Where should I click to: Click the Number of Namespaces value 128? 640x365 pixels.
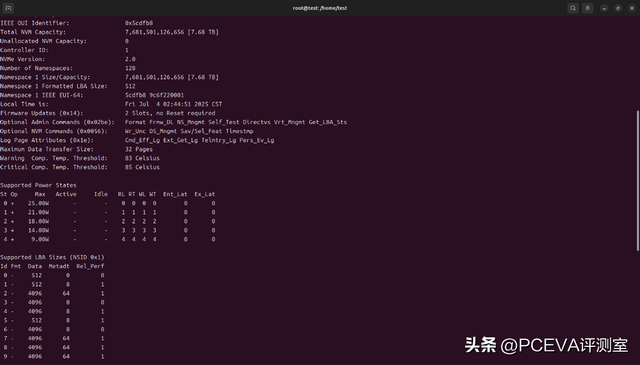130,68
